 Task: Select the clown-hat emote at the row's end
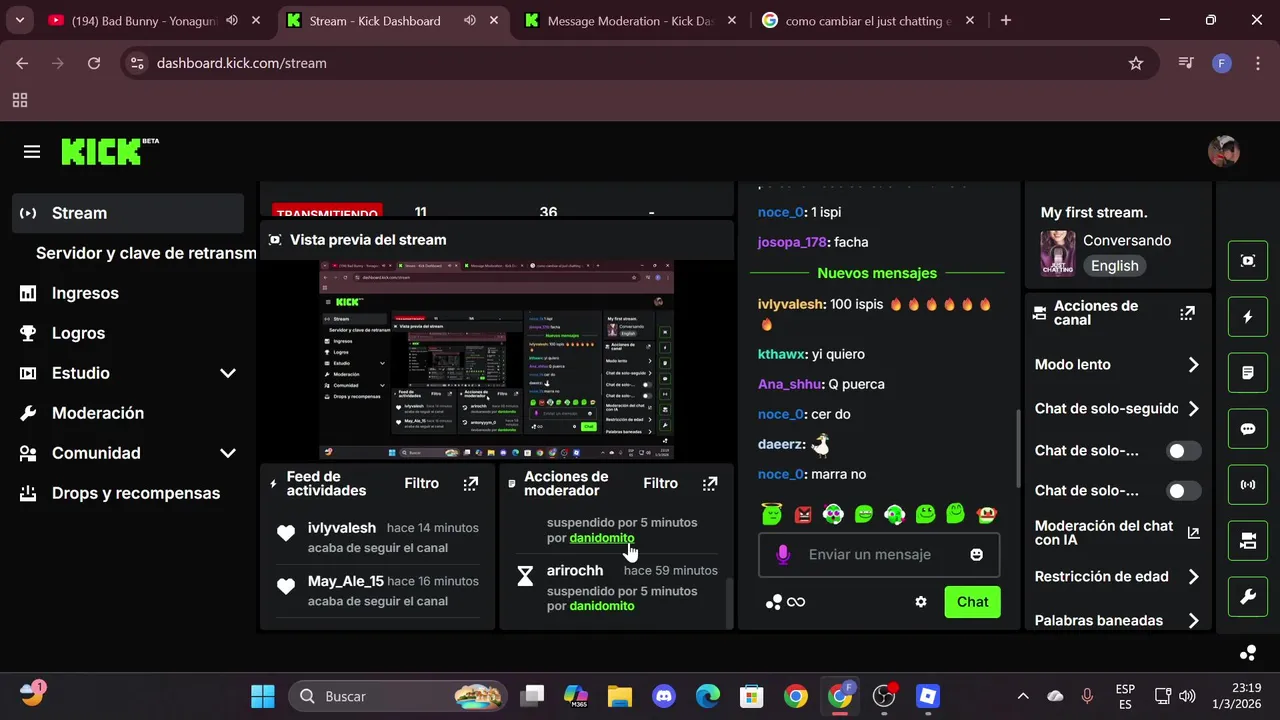tap(987, 514)
